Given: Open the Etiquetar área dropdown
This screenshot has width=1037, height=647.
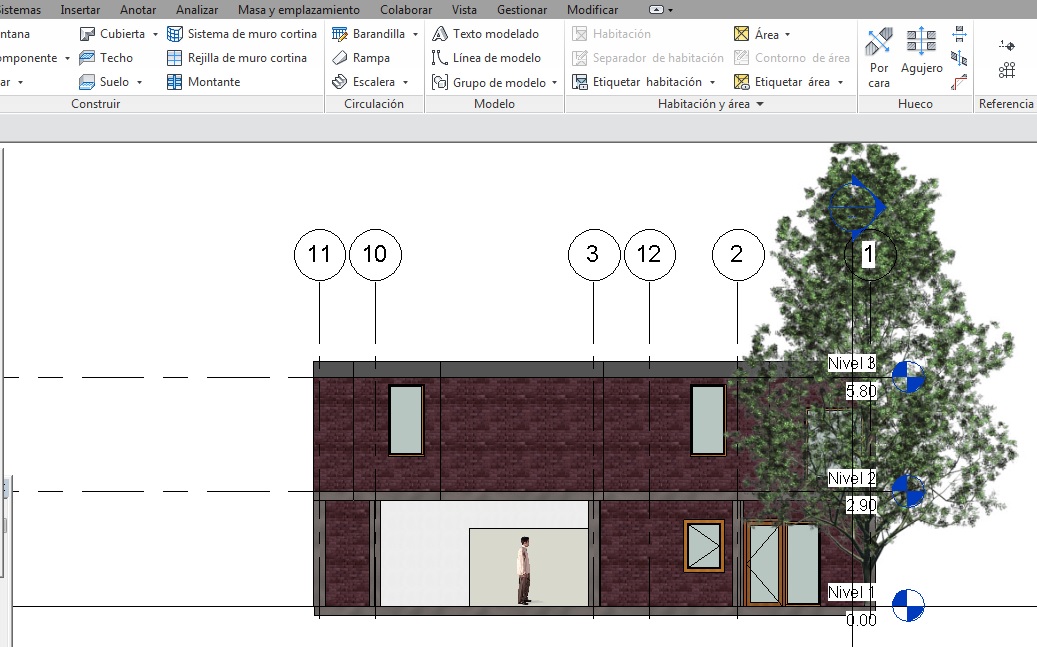Looking at the screenshot, I should pyautogui.click(x=840, y=83).
